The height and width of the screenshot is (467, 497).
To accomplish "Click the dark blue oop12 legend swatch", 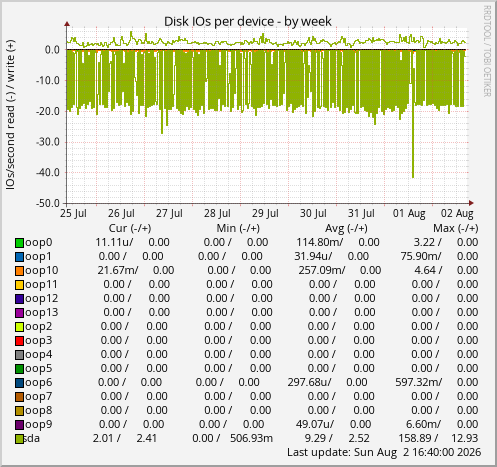I will [19, 299].
